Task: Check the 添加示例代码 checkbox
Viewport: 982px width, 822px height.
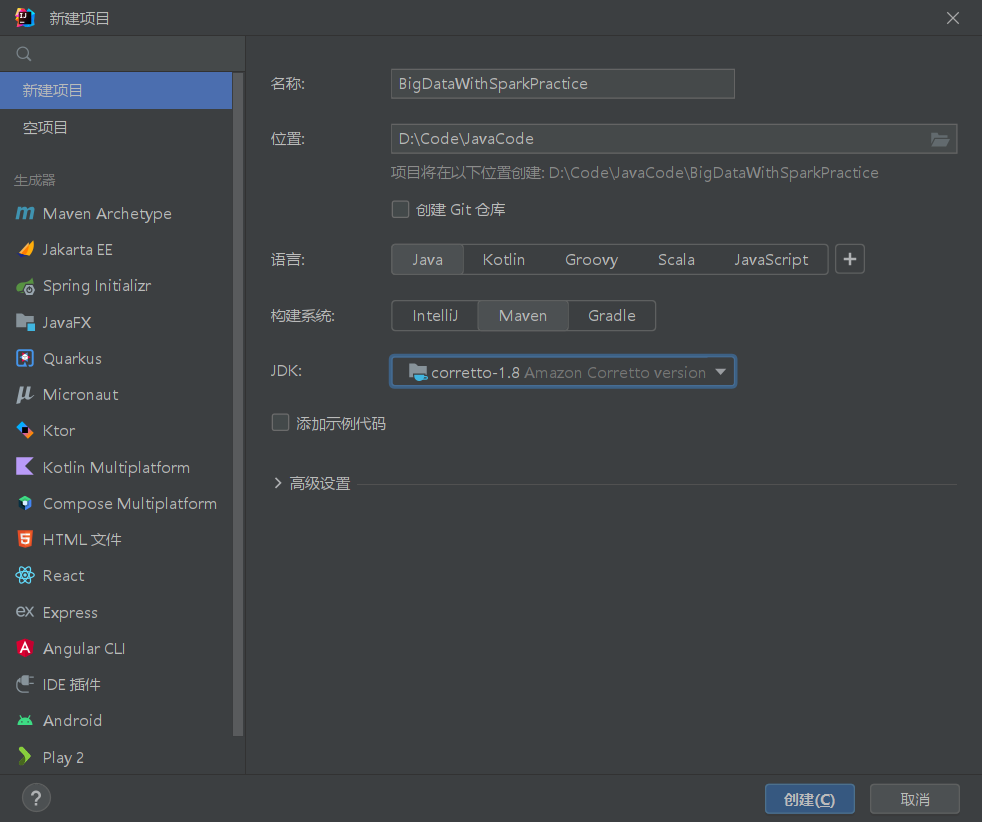Action: (281, 423)
